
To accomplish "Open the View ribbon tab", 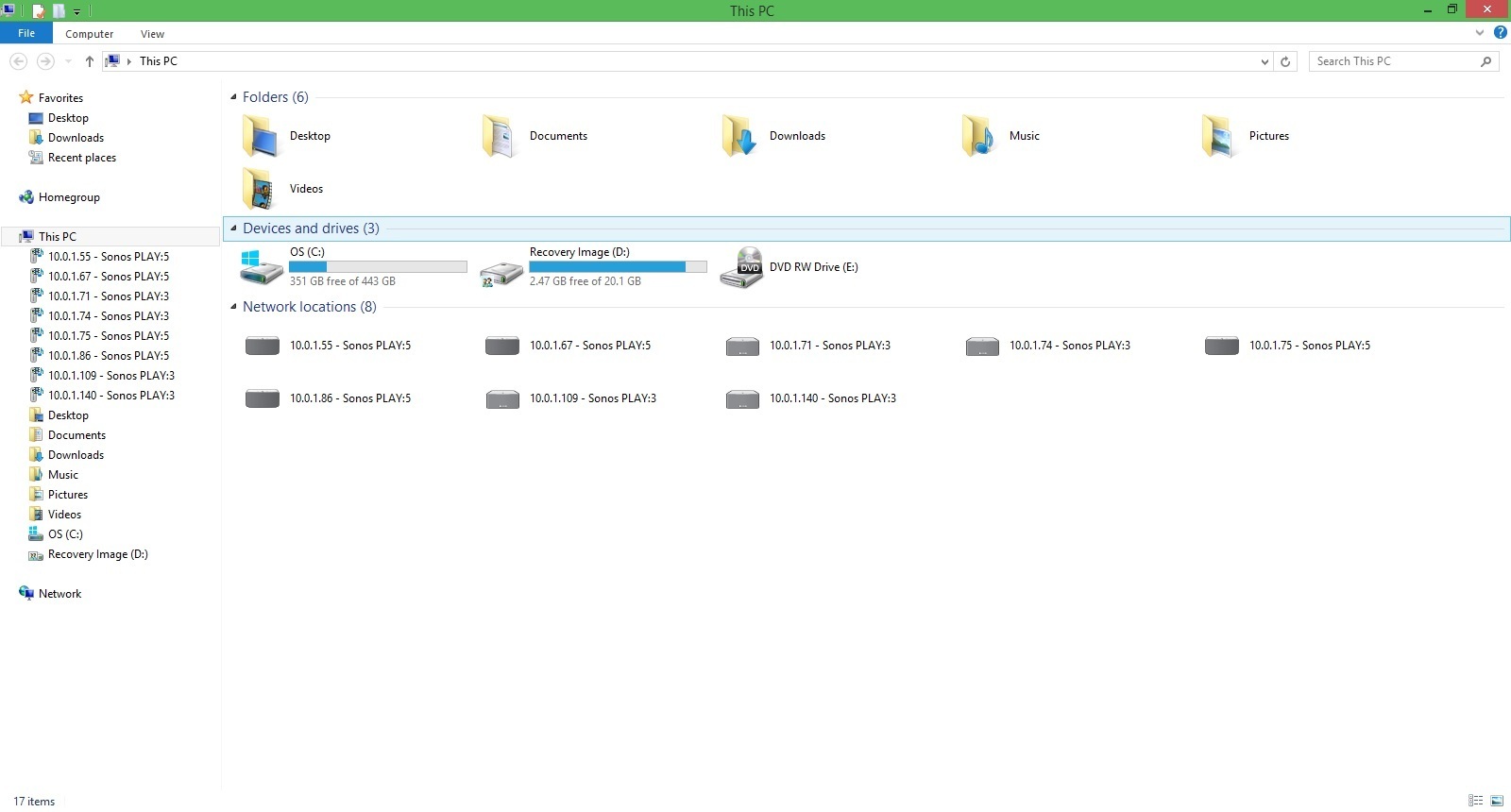I will click(152, 34).
